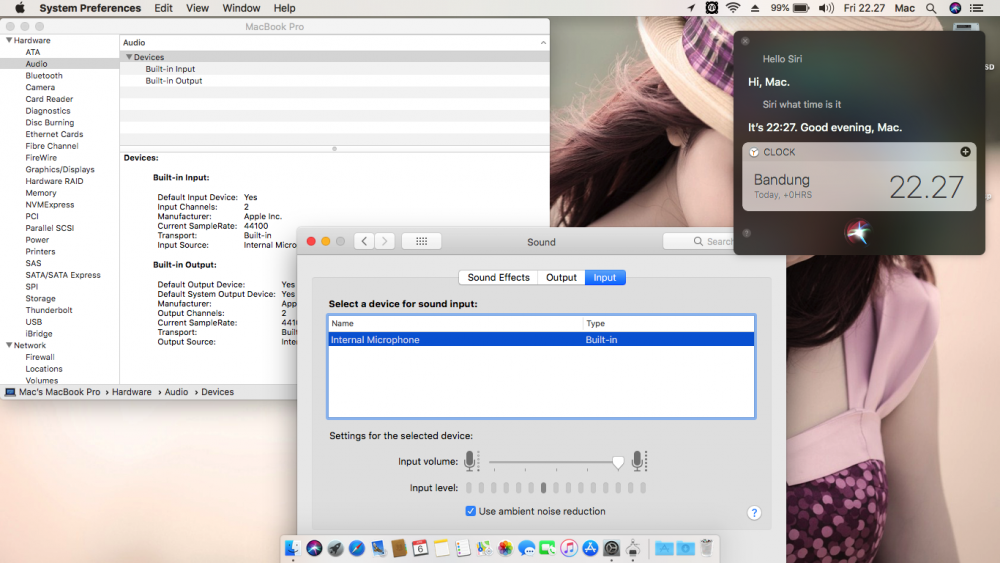Open Launchpad in the dock
Viewport: 1000px width, 563px height.
click(x=335, y=548)
